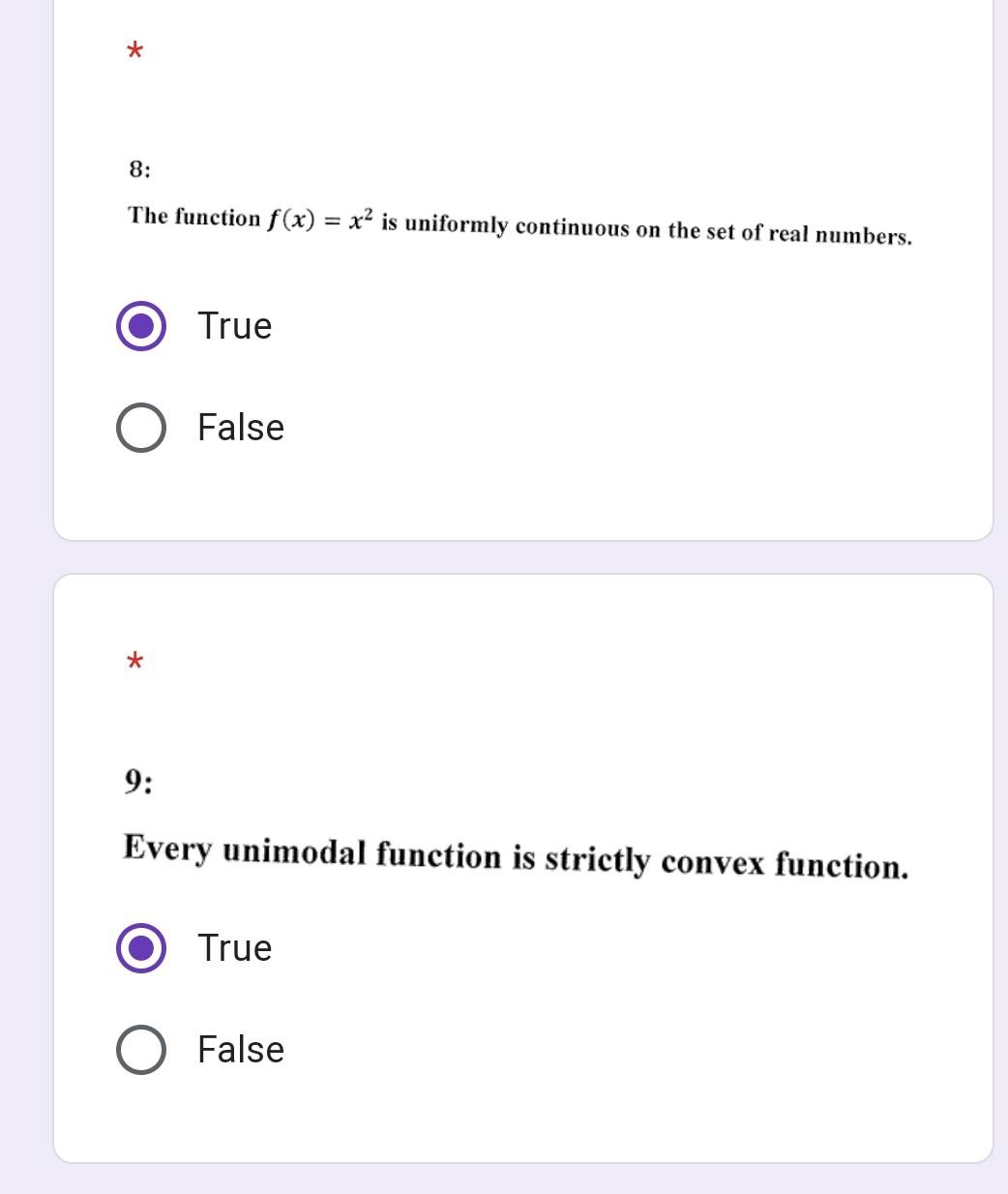The width and height of the screenshot is (1008, 1194).
Task: Click the False label next to question 8
Action: tap(239, 427)
